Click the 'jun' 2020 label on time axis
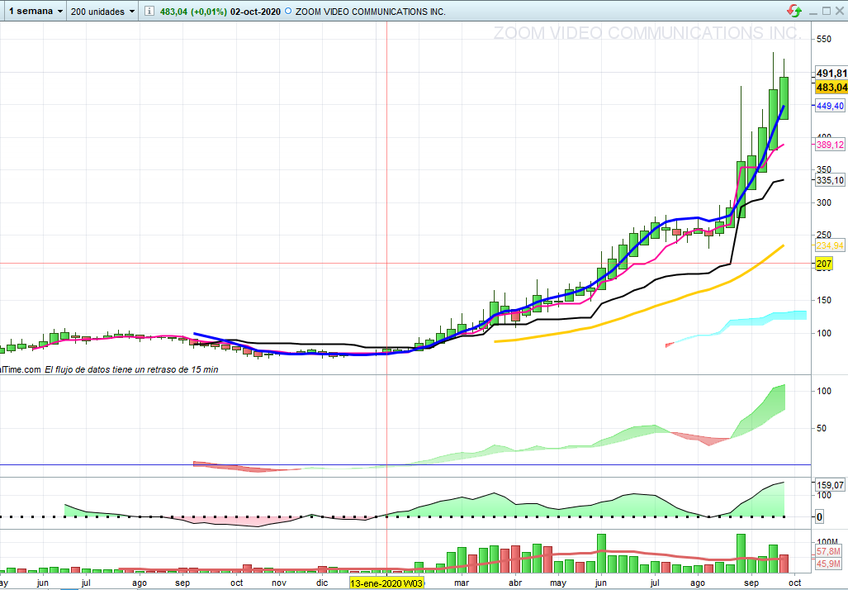This screenshot has height=590, width=848. (x=600, y=583)
